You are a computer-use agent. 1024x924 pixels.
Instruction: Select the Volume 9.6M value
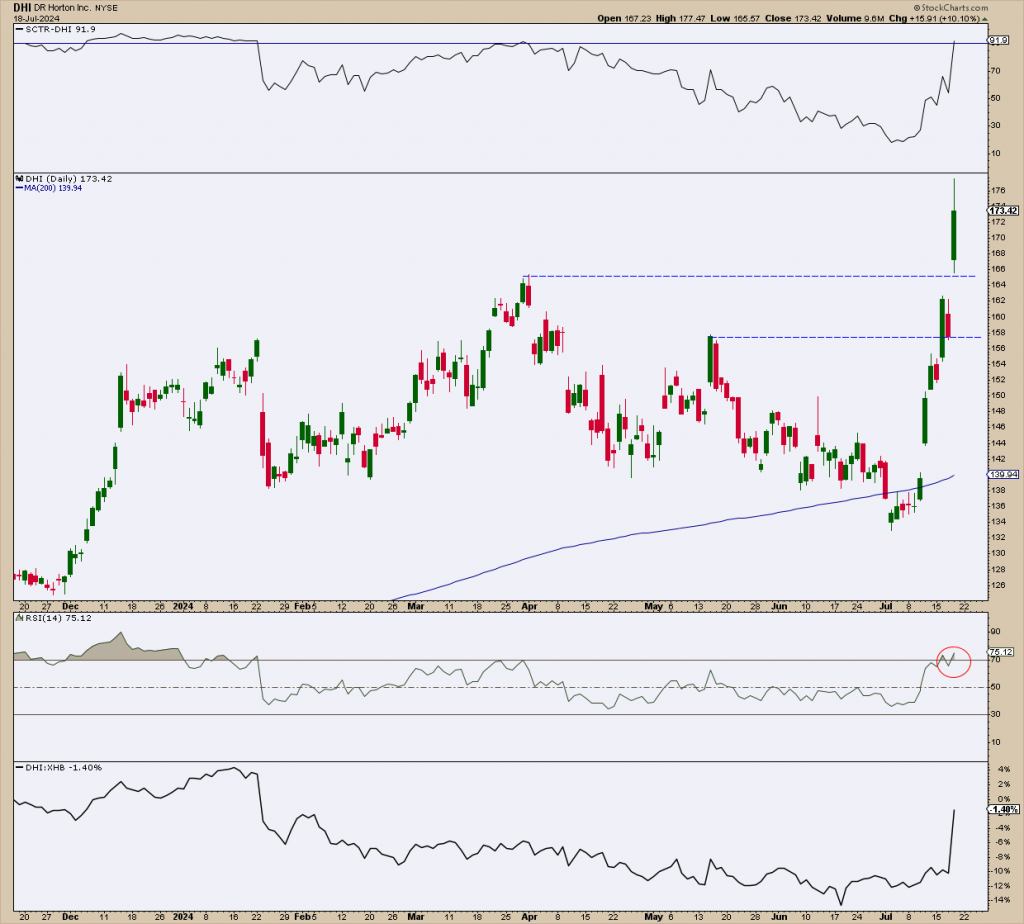[855, 18]
